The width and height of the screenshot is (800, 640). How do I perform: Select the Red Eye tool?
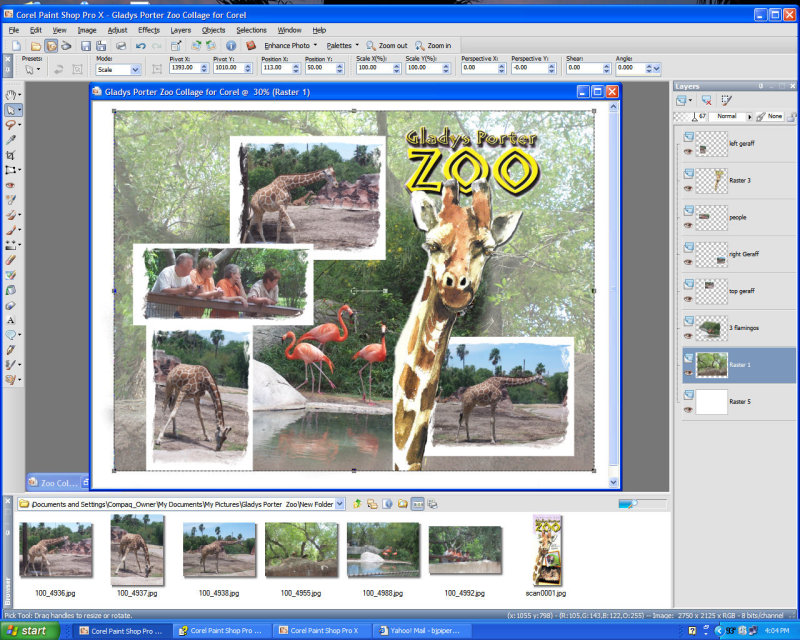click(x=10, y=185)
